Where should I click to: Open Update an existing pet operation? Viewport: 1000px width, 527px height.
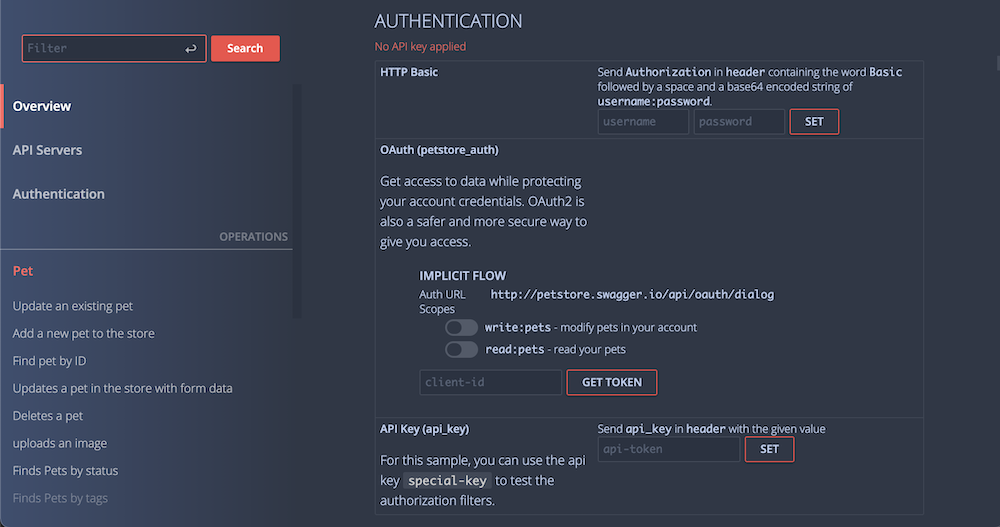point(73,306)
